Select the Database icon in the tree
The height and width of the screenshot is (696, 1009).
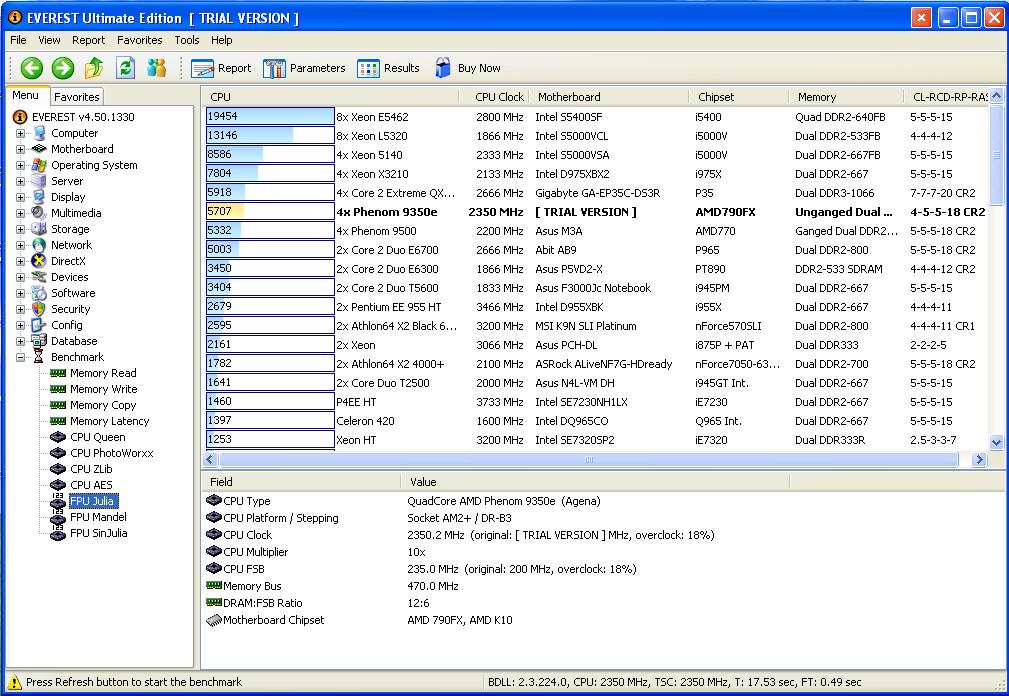[x=39, y=341]
